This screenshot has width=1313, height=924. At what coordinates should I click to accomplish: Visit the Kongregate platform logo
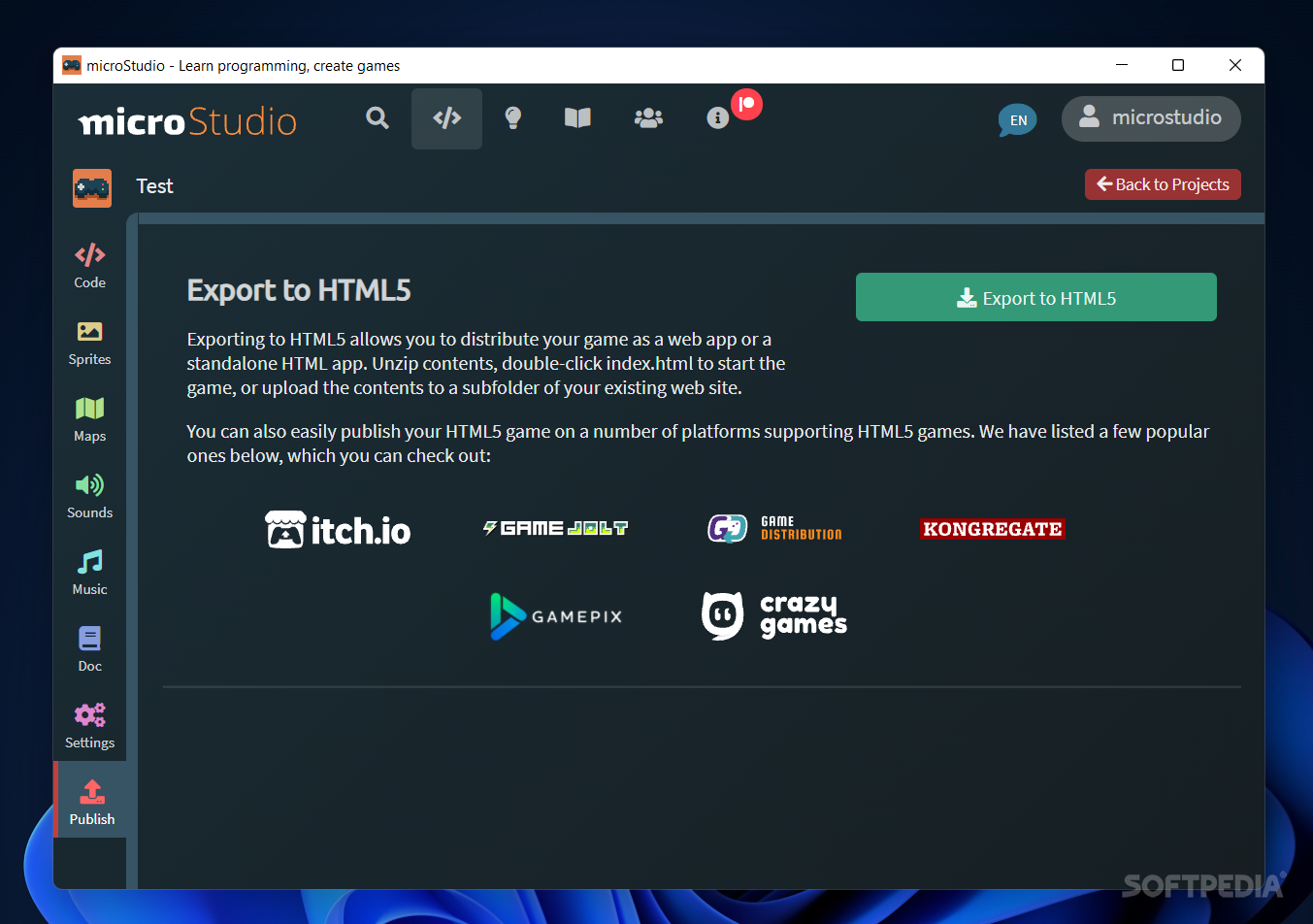click(993, 529)
